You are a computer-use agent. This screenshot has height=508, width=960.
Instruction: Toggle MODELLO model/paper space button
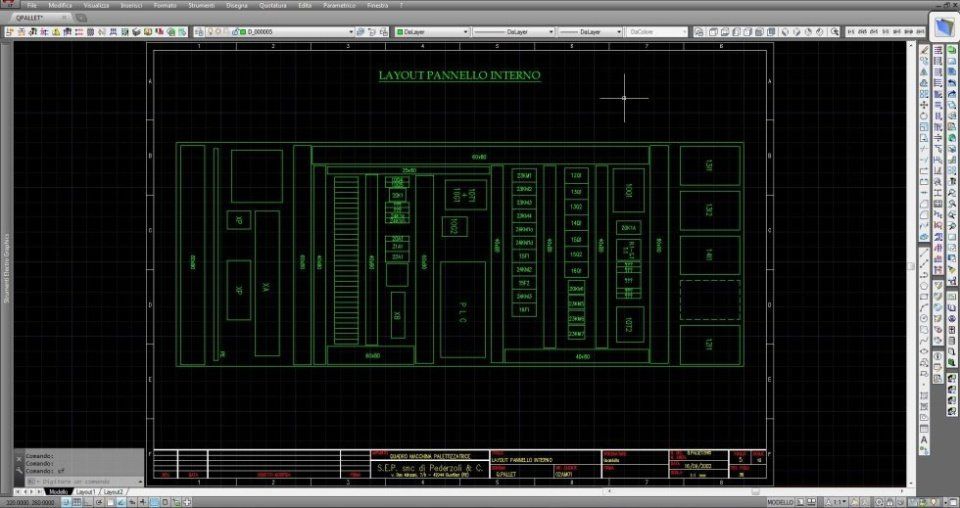[780, 502]
